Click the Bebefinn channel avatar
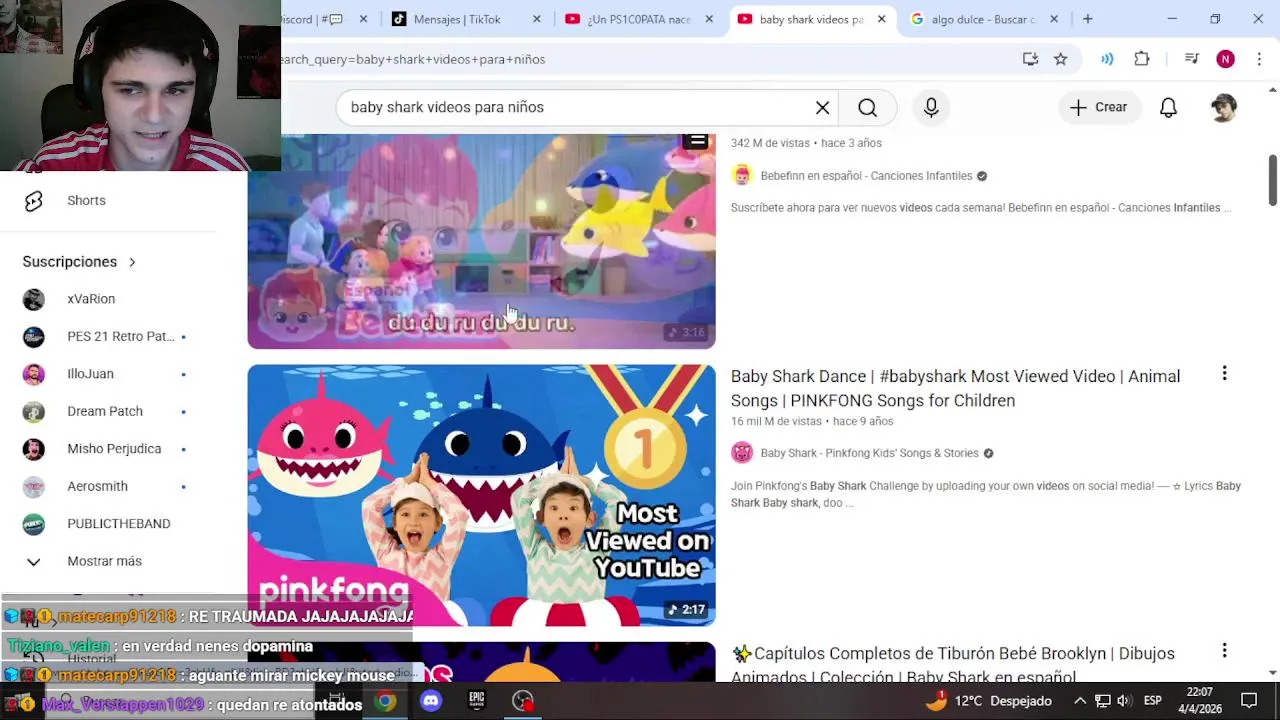1280x720 pixels. (741, 176)
